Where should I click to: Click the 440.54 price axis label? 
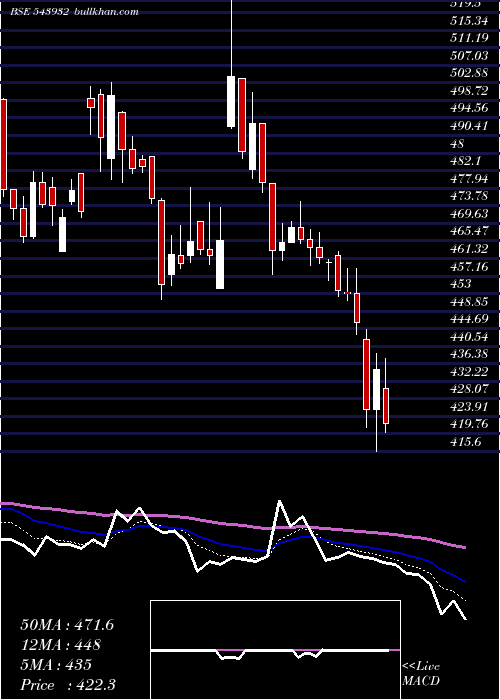point(469,337)
